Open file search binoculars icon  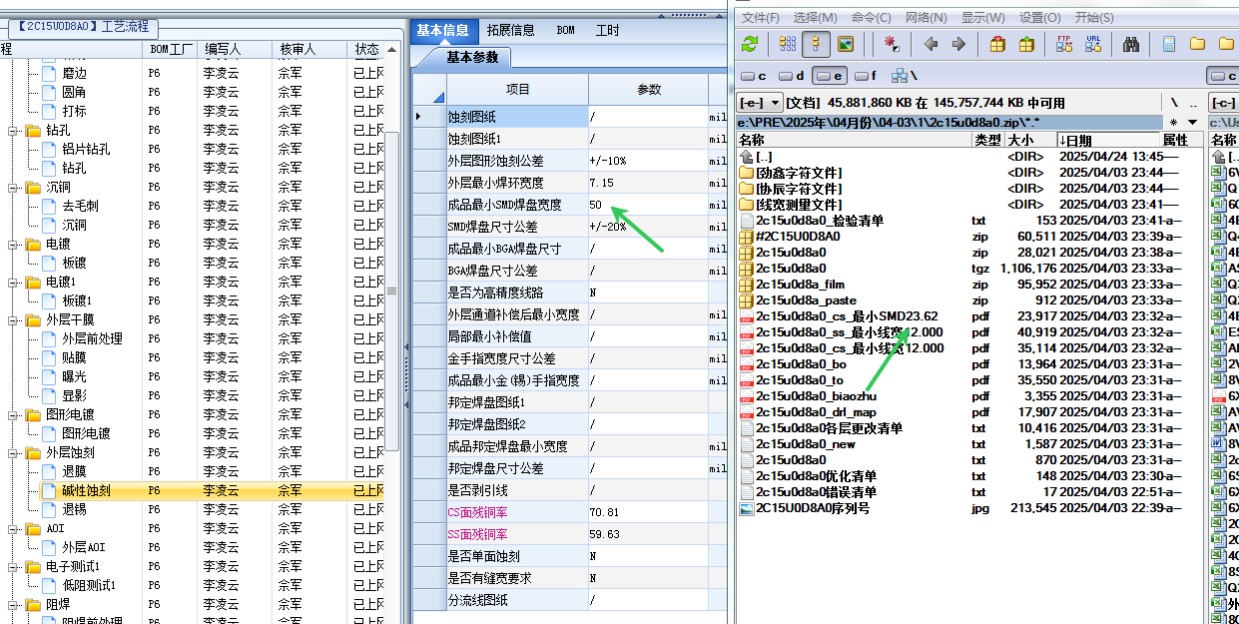[1132, 44]
